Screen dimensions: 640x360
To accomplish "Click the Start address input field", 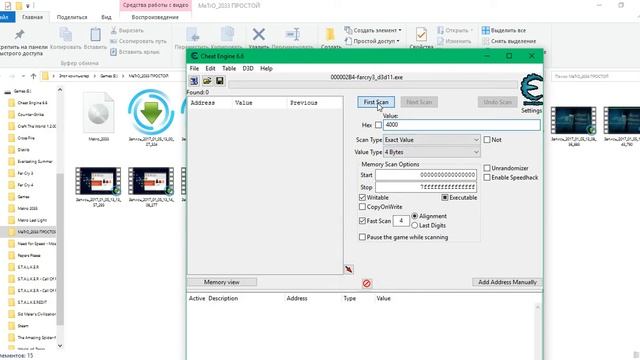I will click(x=426, y=175).
